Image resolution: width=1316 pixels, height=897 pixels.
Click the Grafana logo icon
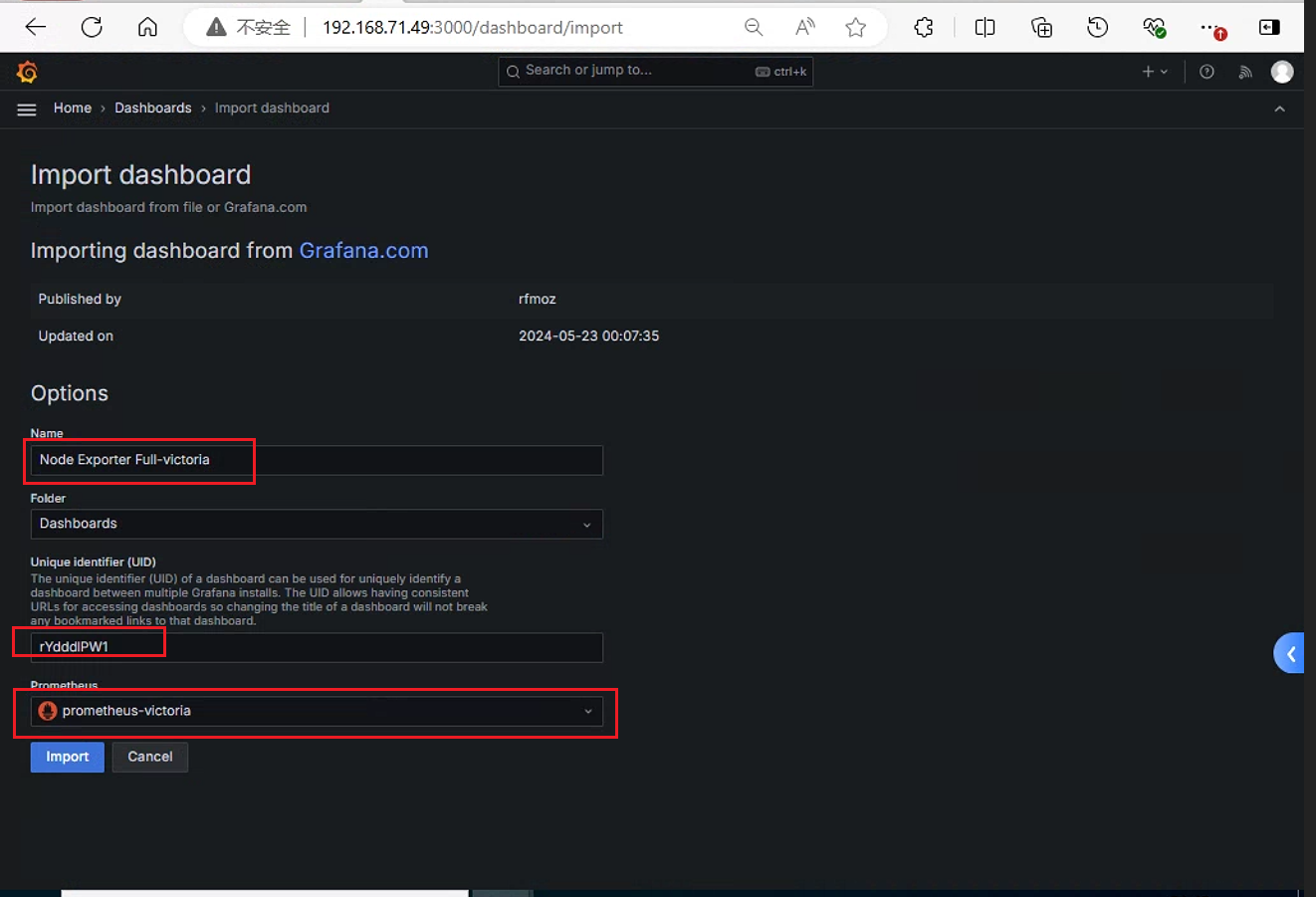(x=27, y=72)
